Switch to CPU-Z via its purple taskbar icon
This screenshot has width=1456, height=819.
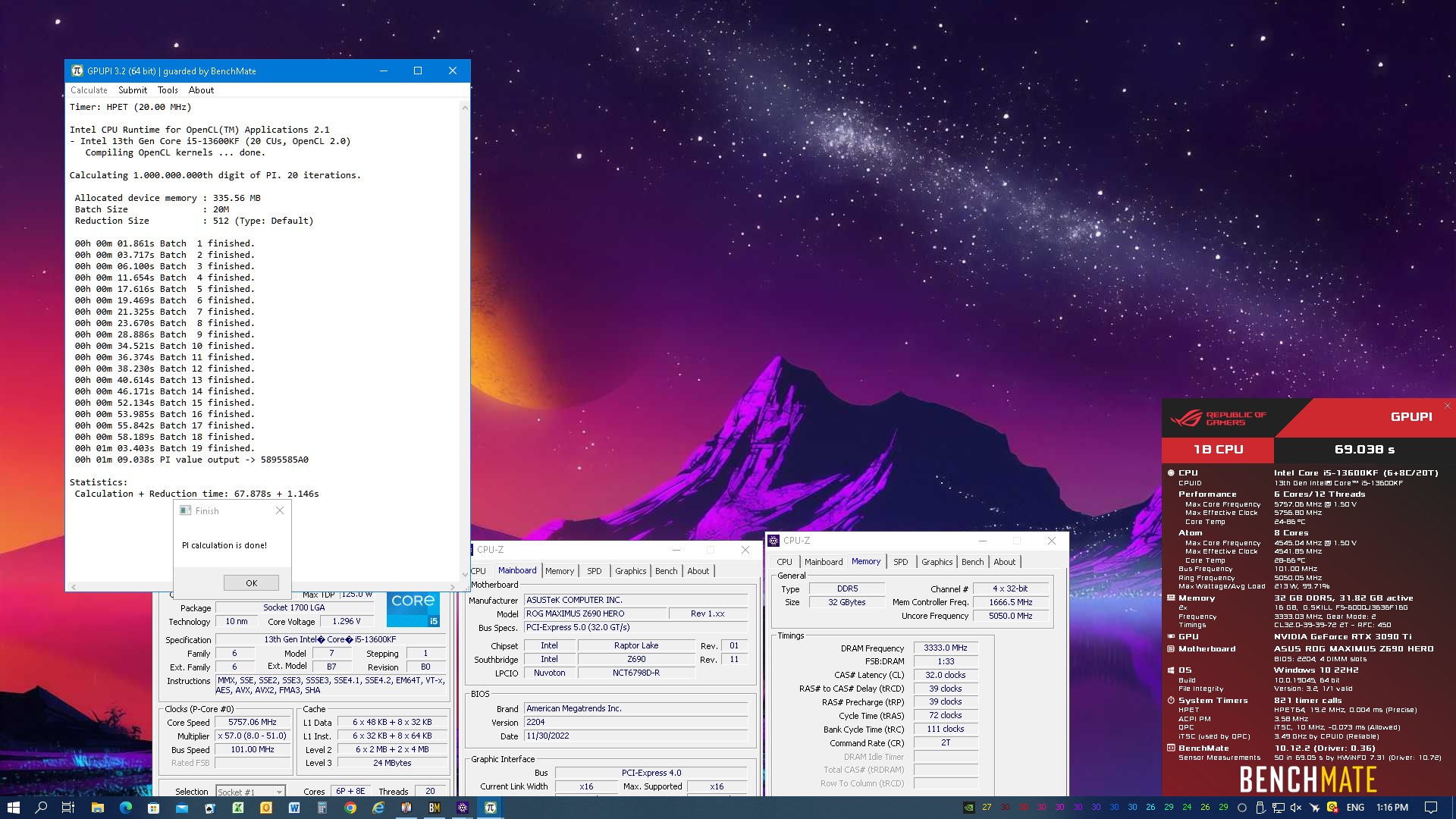point(463,808)
